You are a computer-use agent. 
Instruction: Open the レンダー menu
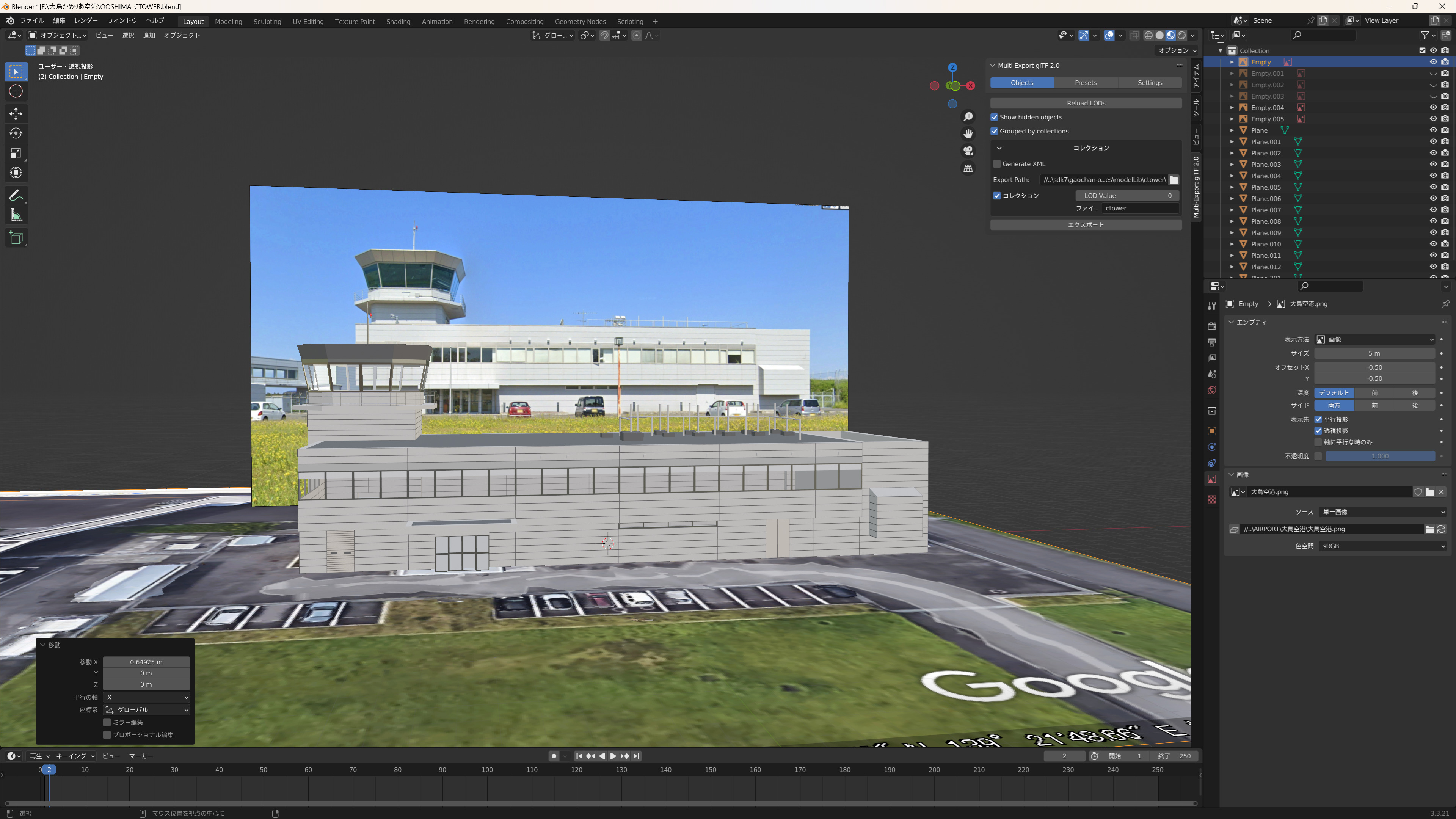click(86, 21)
